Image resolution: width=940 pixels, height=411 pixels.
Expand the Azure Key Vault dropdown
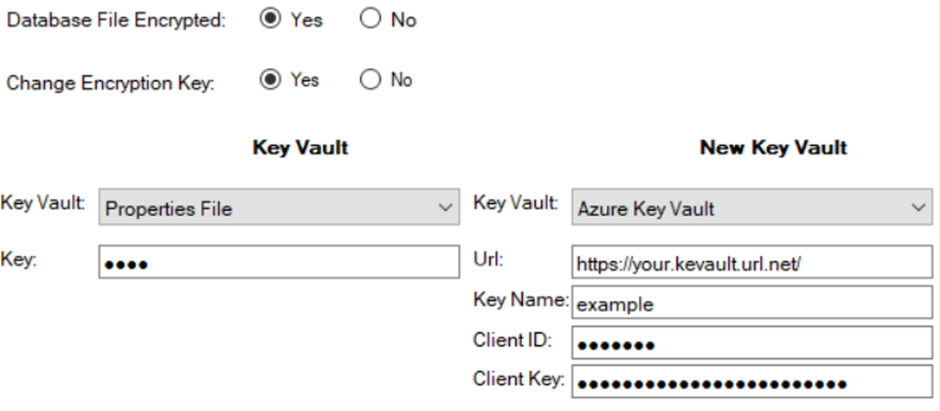[x=751, y=209]
